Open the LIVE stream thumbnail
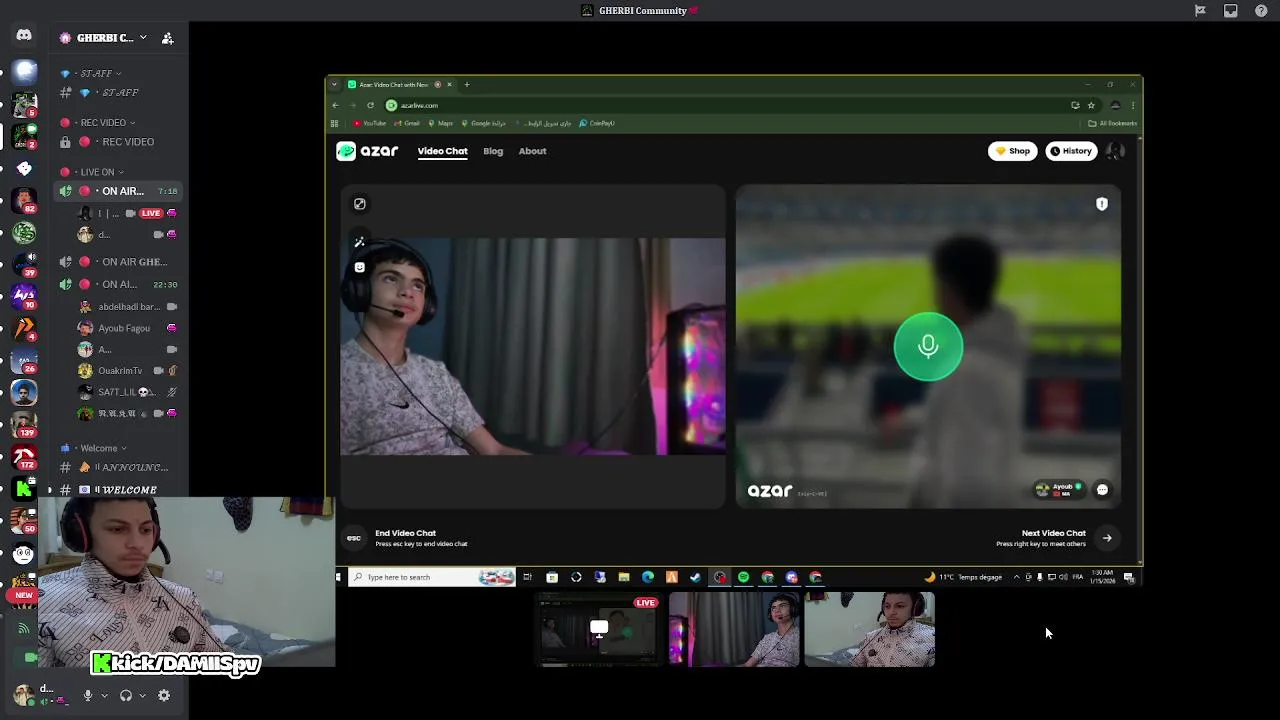 598,629
